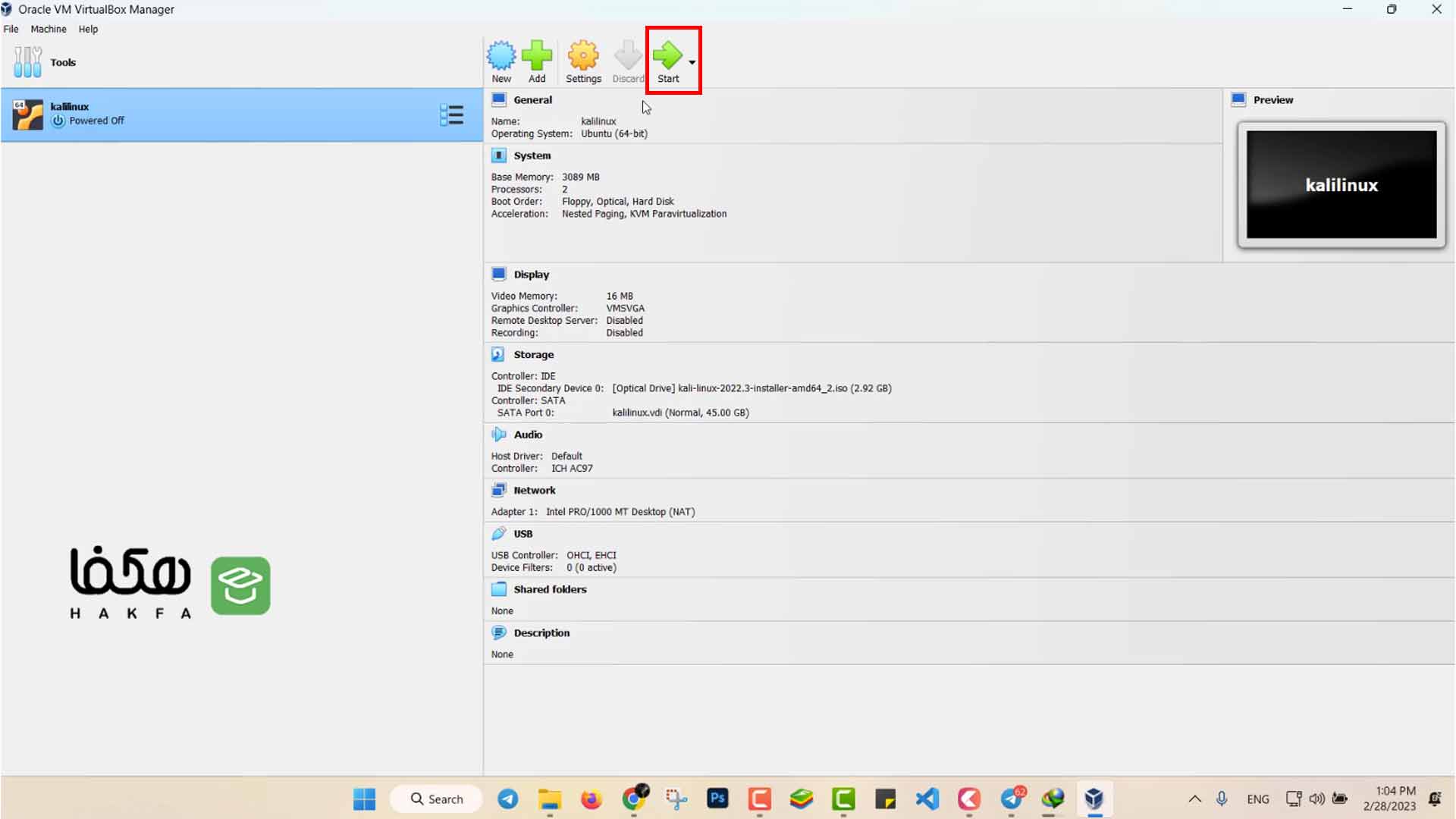Open the VirtualBox taskbar icon
The height and width of the screenshot is (819, 1456).
1094,799
